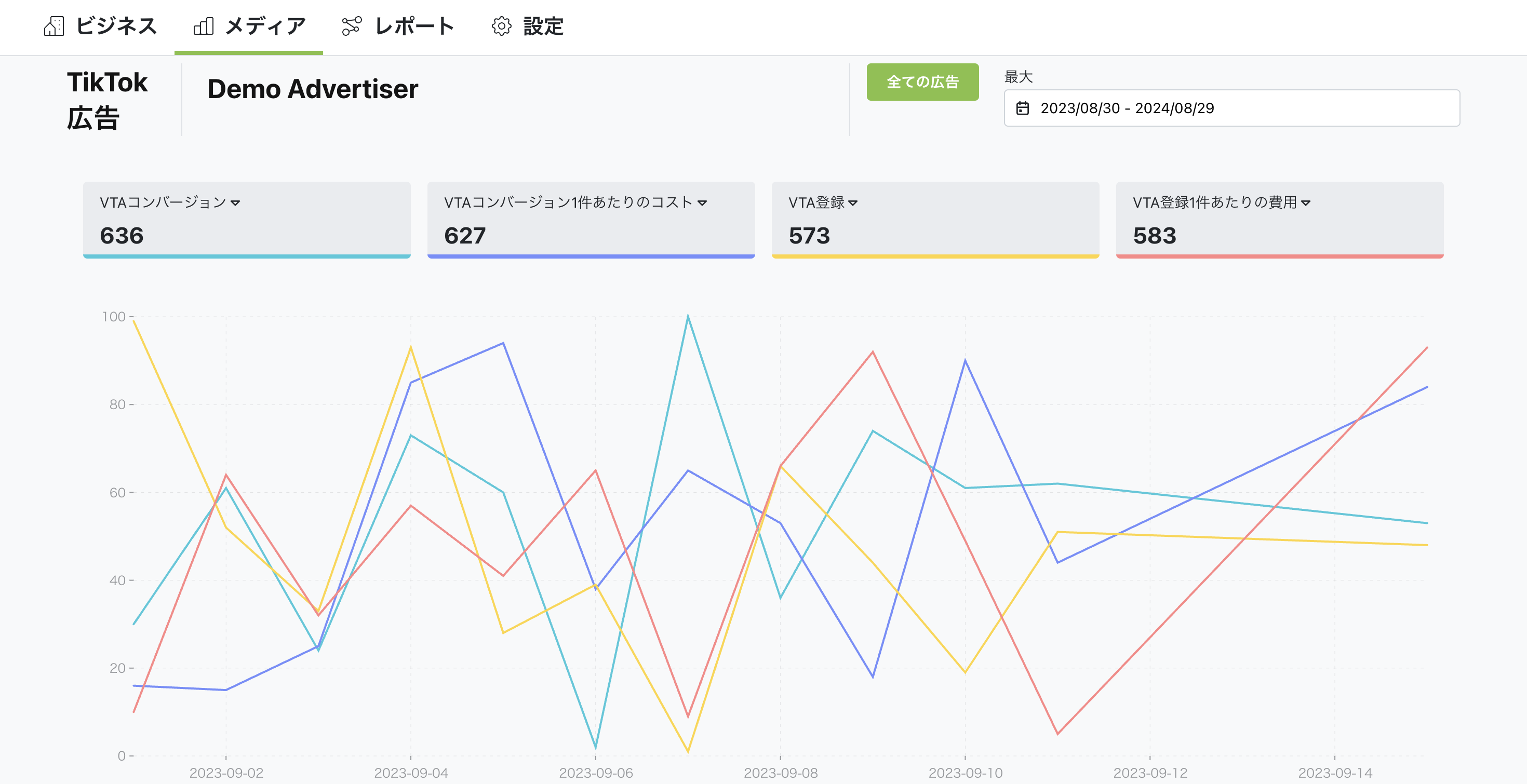Viewport: 1527px width, 784px height.
Task: Click the 全ての広告 green button
Action: click(x=923, y=83)
